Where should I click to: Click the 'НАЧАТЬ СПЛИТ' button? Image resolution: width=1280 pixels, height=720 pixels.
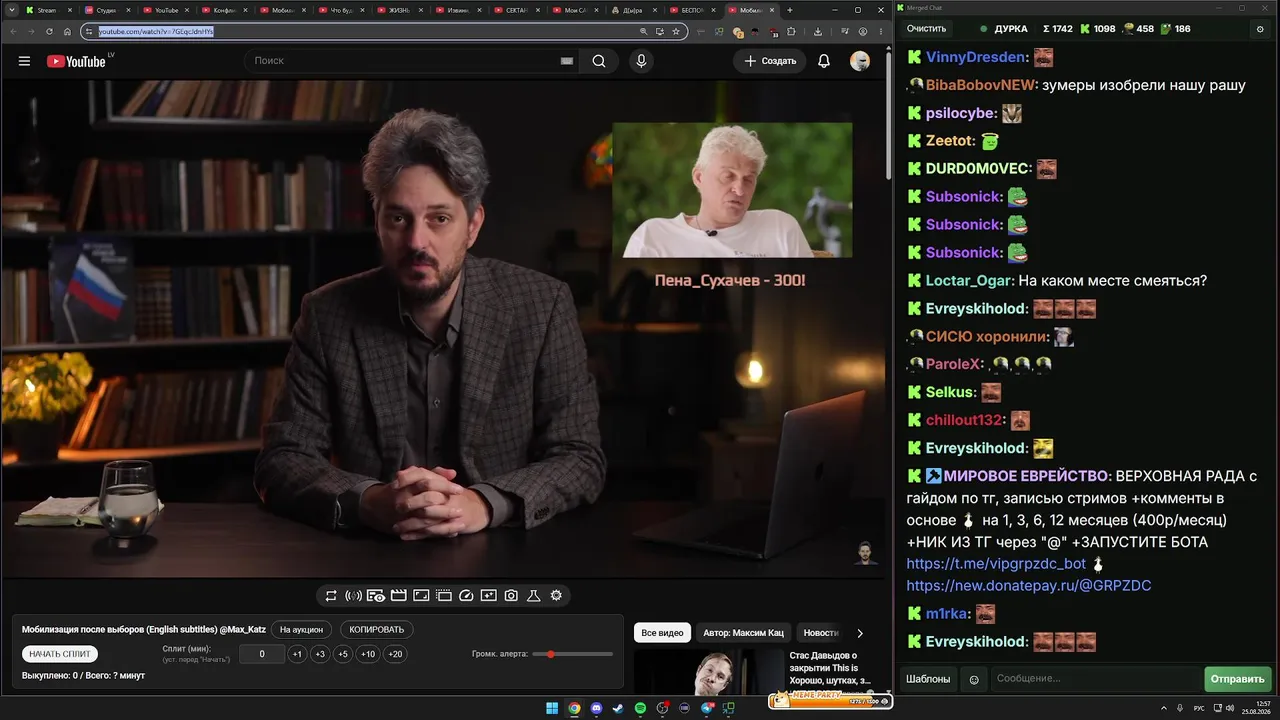coord(60,654)
